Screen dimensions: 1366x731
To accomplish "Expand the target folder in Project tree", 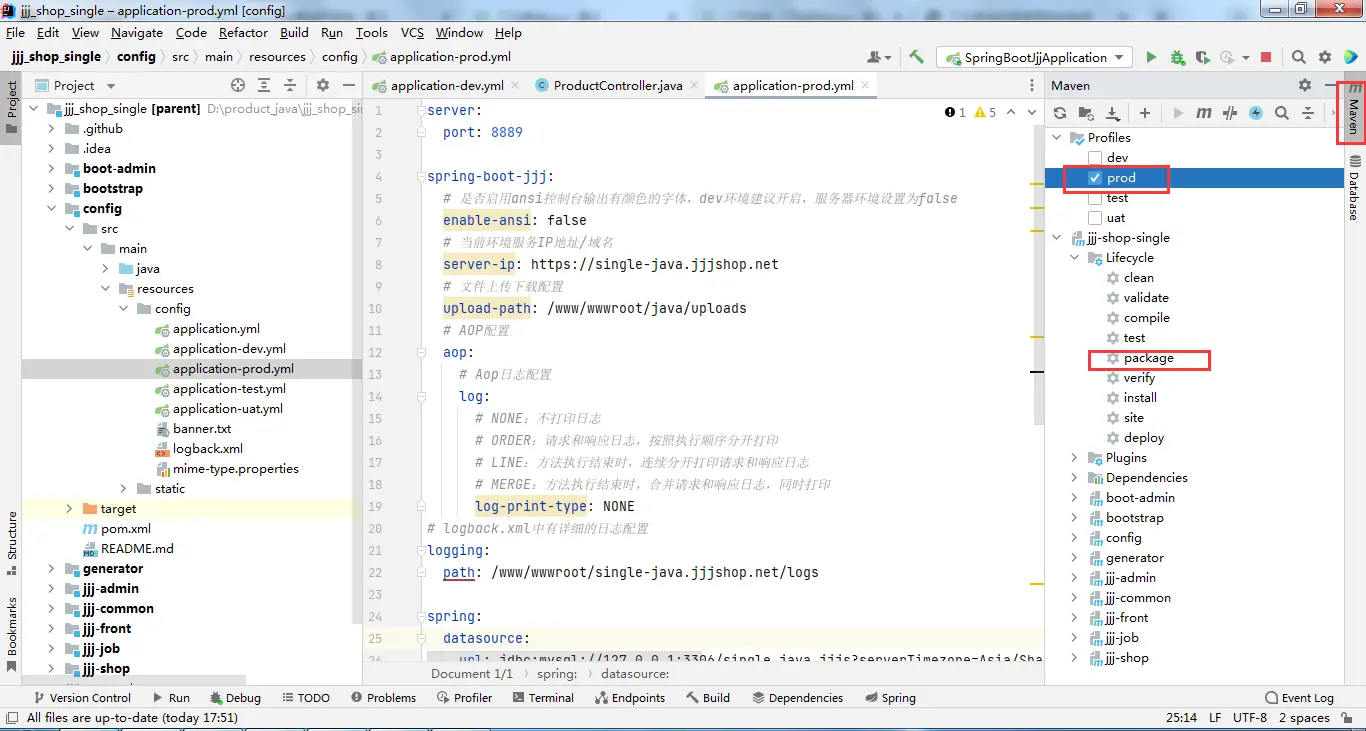I will (x=69, y=509).
